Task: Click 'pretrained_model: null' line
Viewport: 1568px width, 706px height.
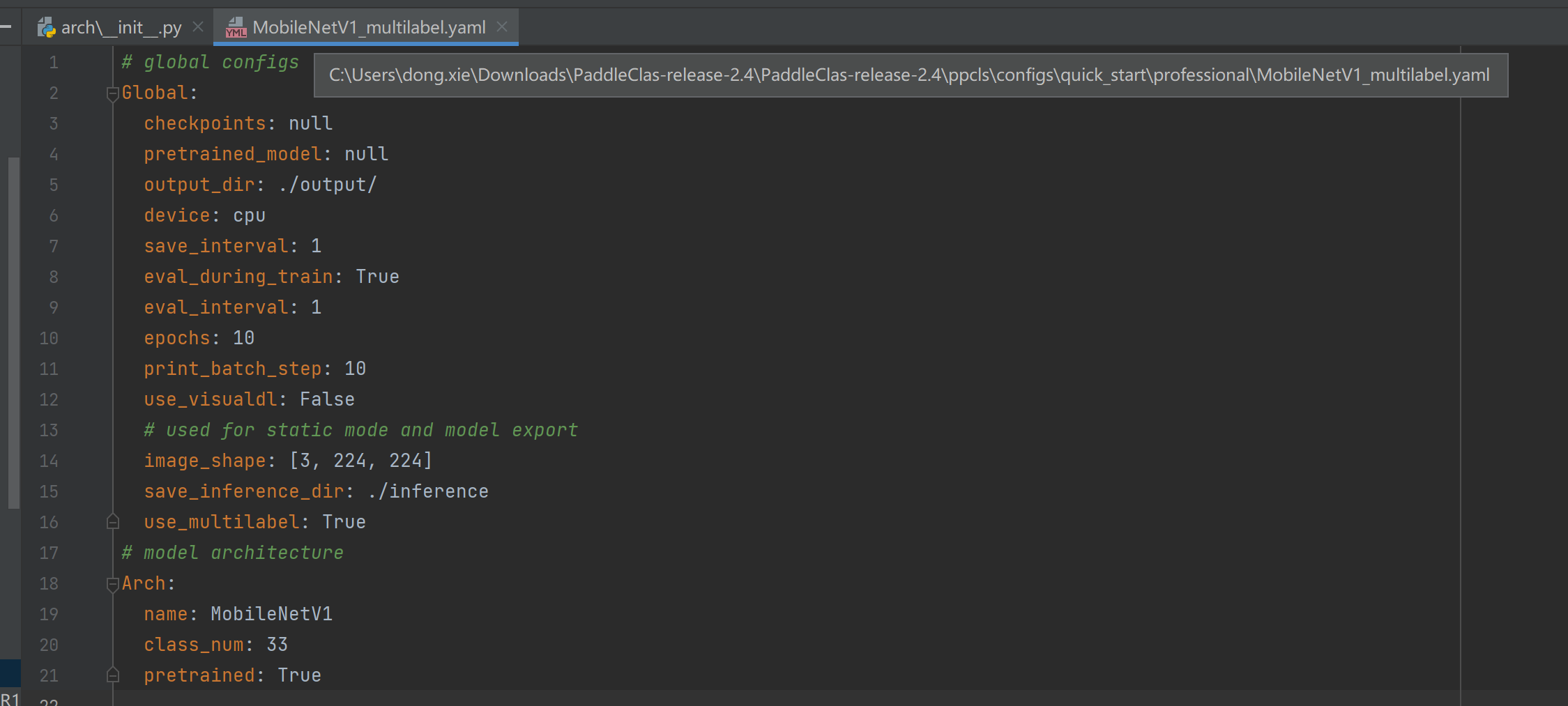Action: pos(266,154)
